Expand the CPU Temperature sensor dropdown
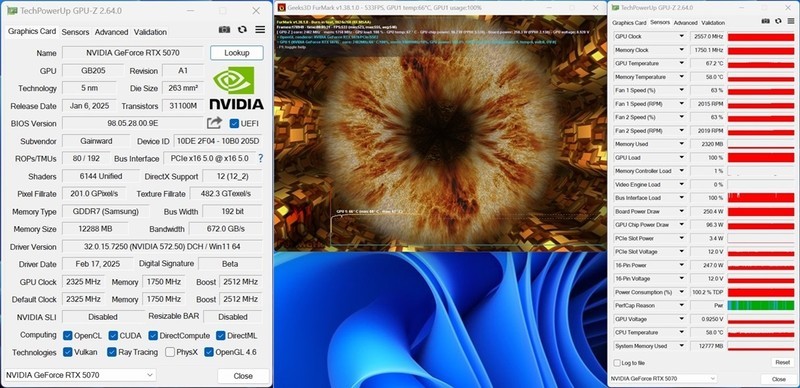 point(681,332)
